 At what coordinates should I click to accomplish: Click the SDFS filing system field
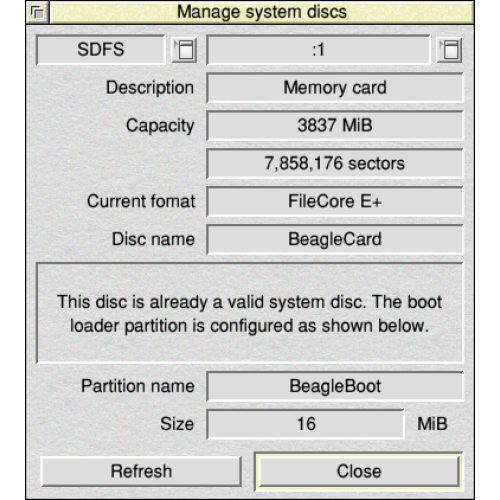click(x=101, y=50)
